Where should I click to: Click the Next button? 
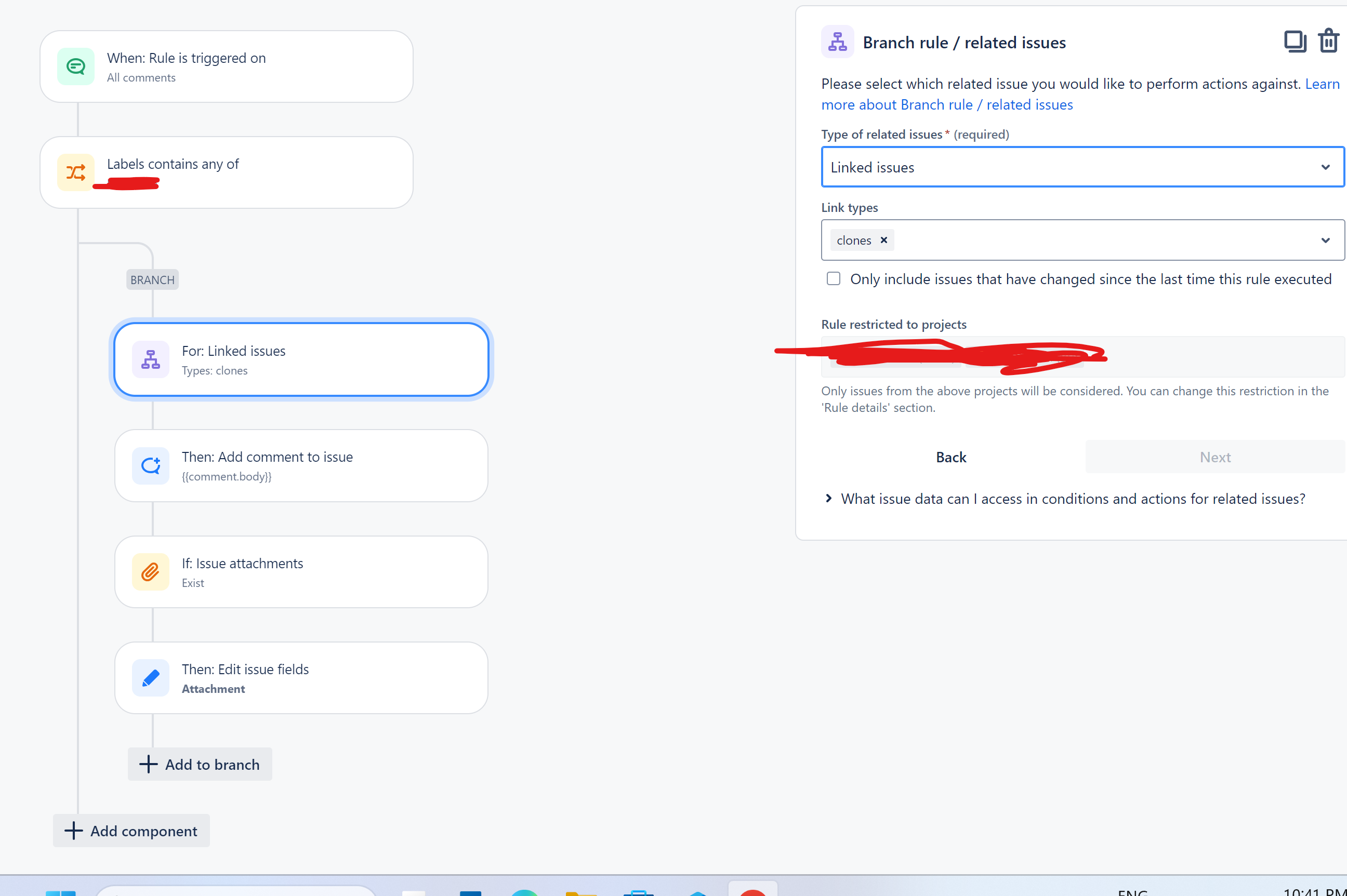tap(1215, 457)
